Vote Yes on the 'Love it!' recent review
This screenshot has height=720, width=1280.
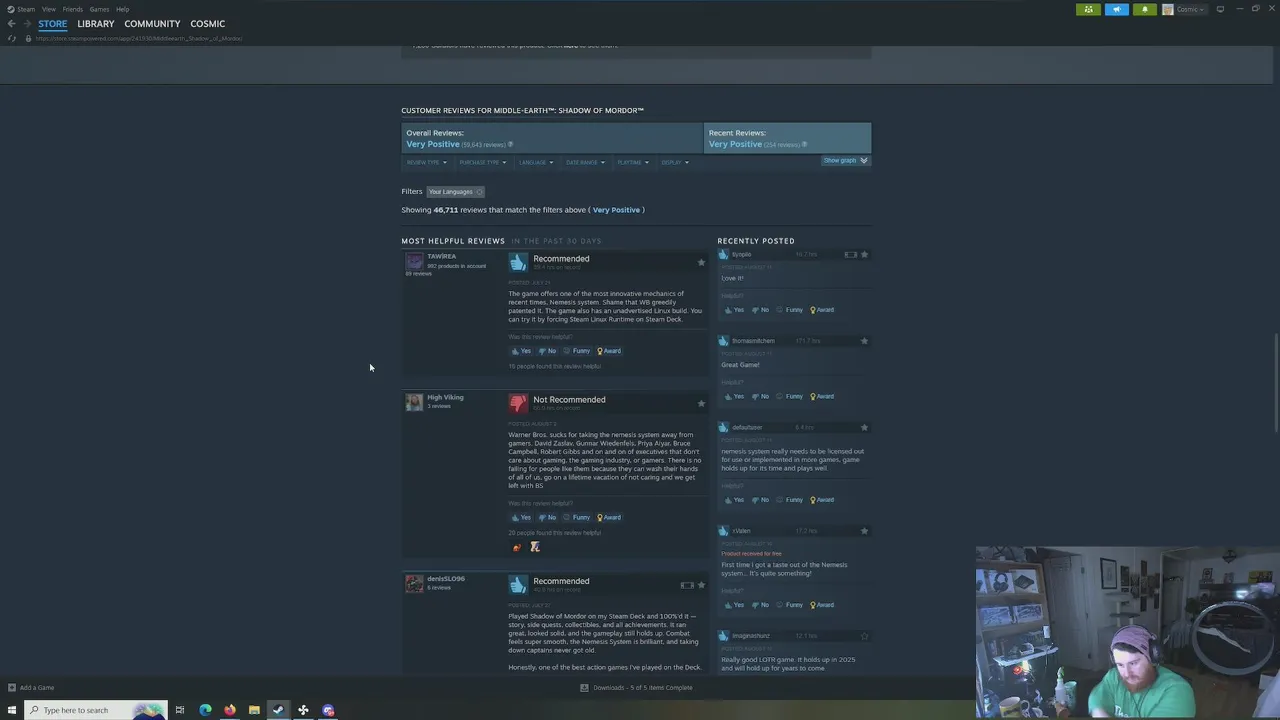pyautogui.click(x=734, y=310)
